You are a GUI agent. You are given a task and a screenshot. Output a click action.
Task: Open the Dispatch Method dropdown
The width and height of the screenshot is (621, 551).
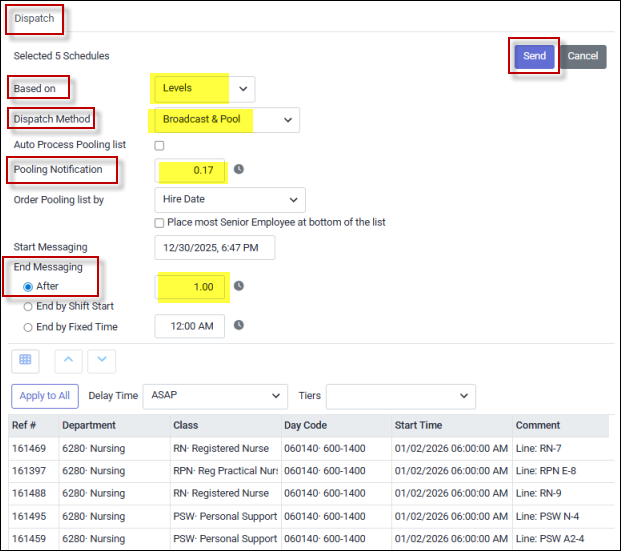(x=226, y=120)
